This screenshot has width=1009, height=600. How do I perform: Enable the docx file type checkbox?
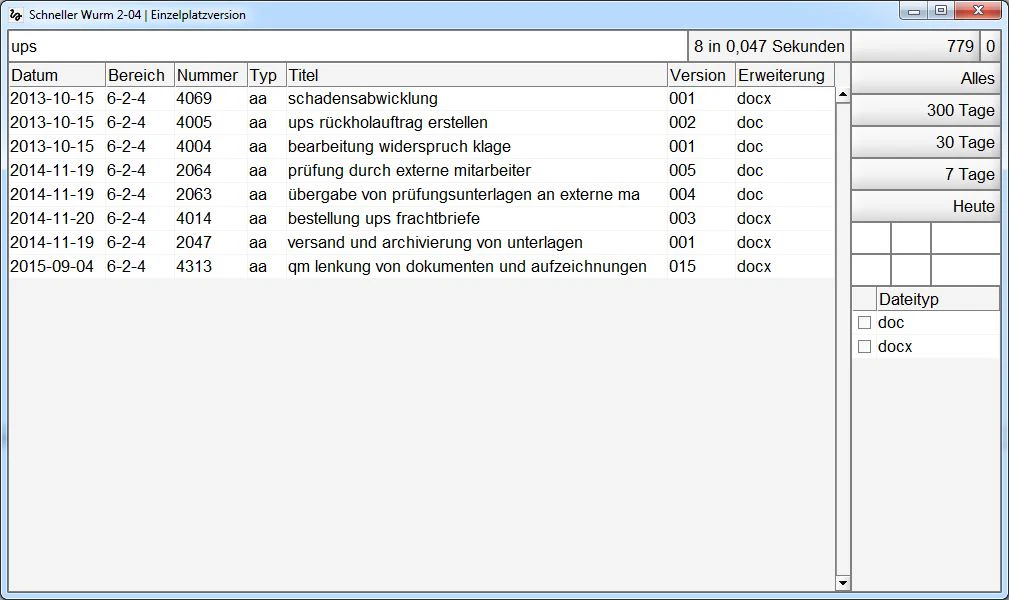coord(865,347)
